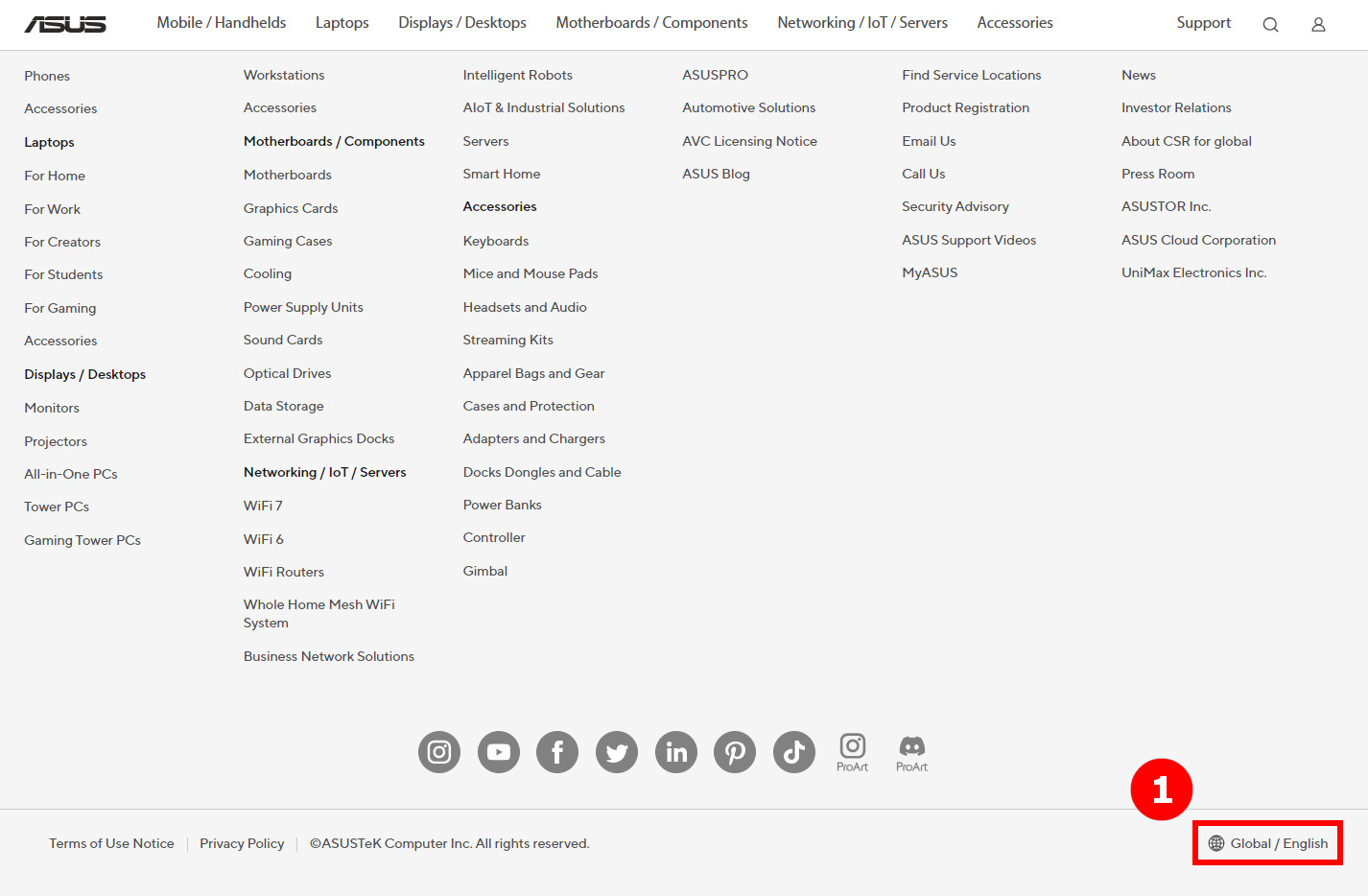
Task: Open the ProArt Discord icon
Action: click(x=911, y=752)
